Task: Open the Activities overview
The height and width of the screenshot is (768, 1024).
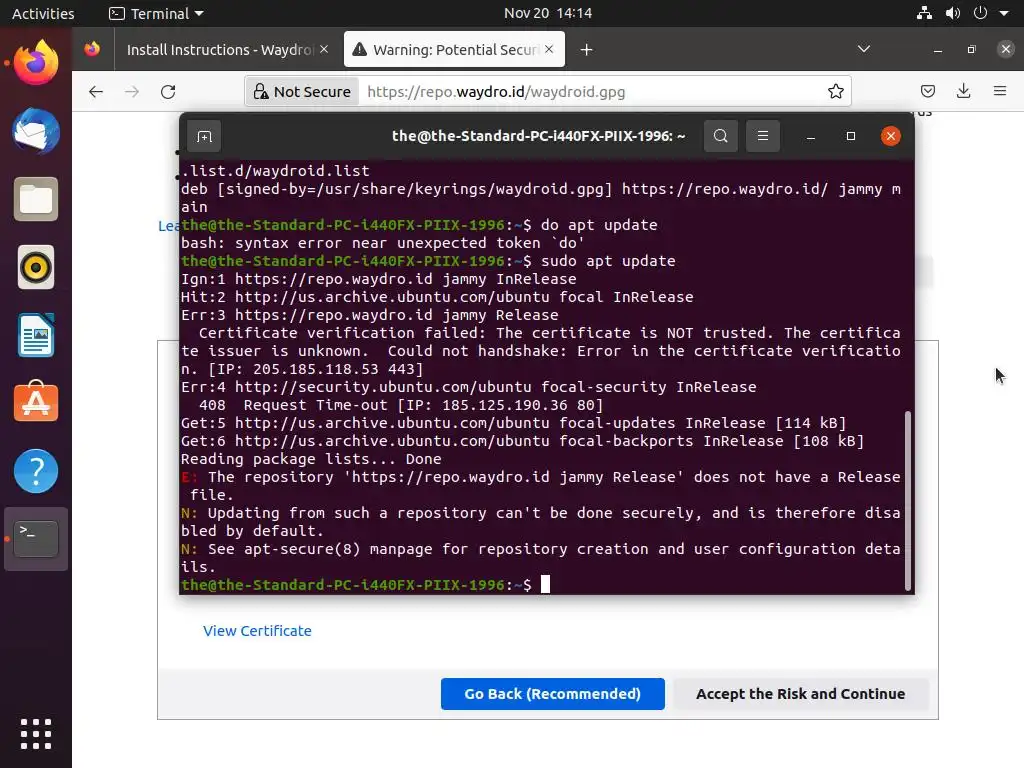Action: 43,13
